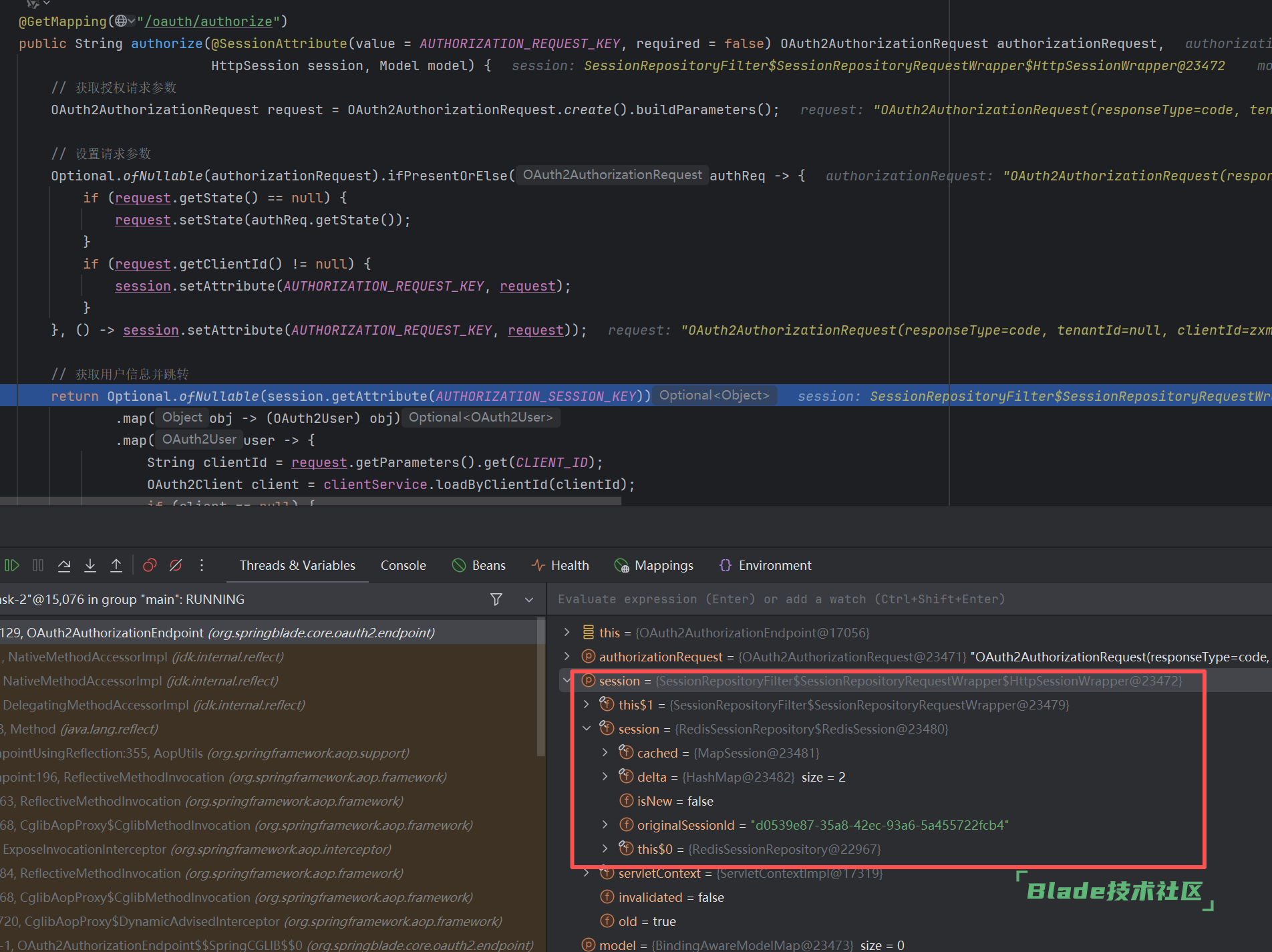Click the originalSessionId field icon
This screenshot has height=952, width=1272.
point(626,824)
